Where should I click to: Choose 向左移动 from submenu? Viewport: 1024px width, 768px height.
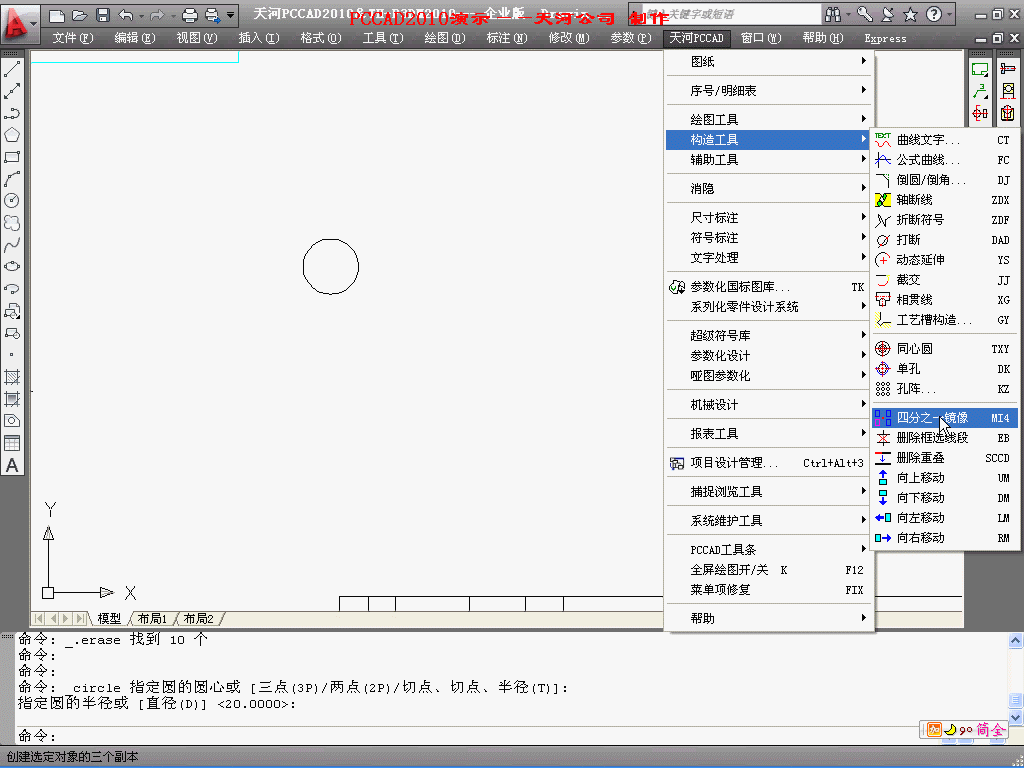coord(946,518)
